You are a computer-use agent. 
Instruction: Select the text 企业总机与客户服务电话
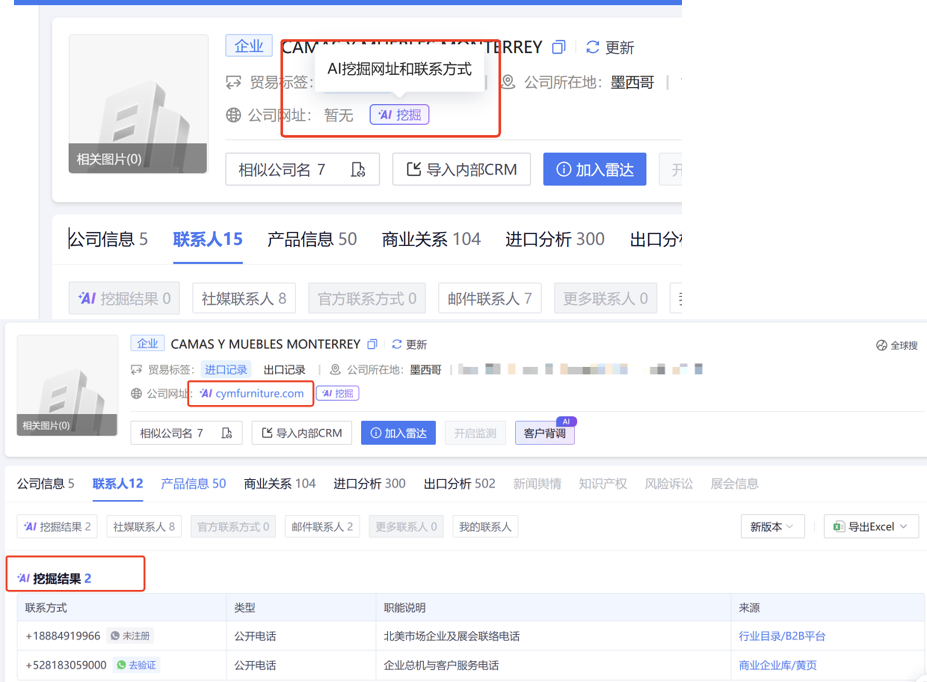click(441, 665)
